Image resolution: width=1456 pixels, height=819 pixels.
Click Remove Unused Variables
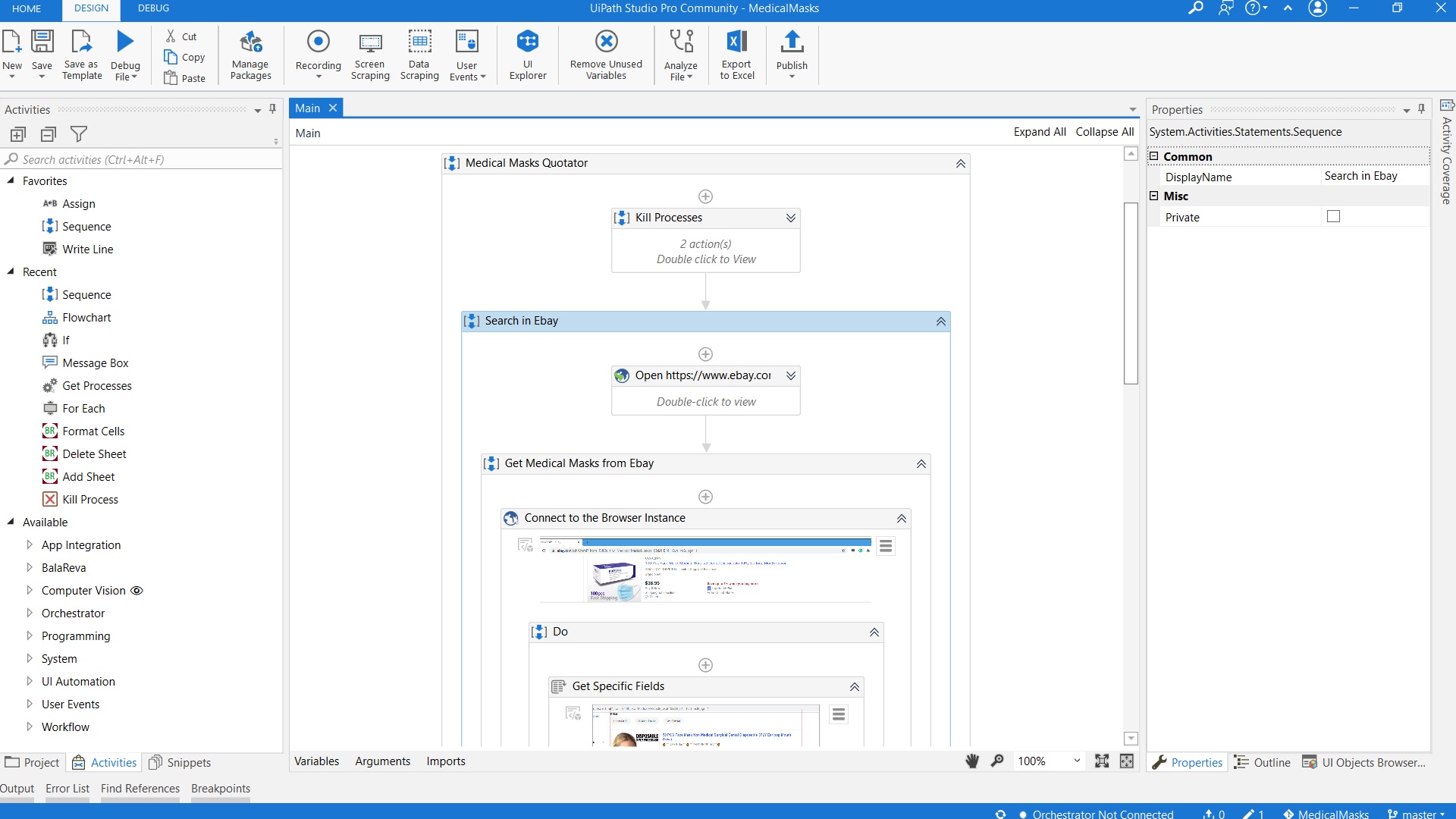[607, 55]
